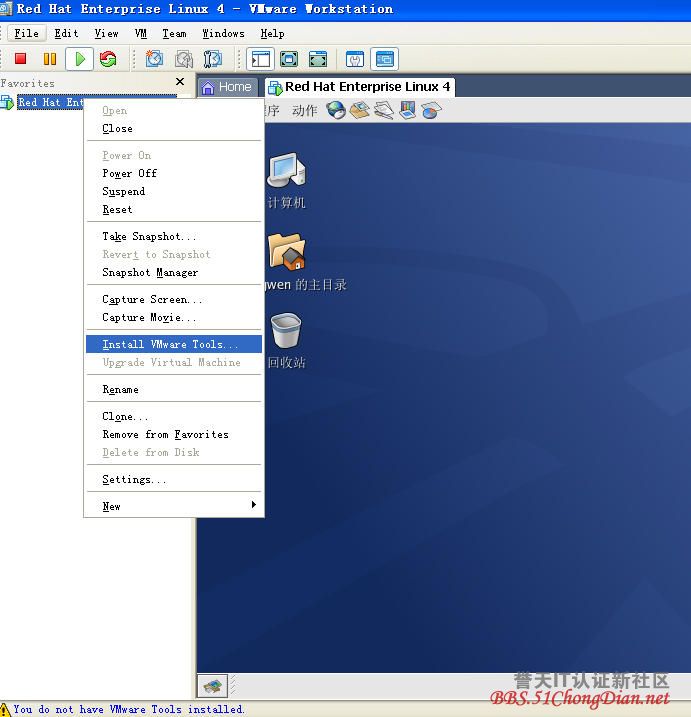The image size is (691, 717).
Task: Click the VMware Tools not installed warning
Action: click(x=128, y=709)
